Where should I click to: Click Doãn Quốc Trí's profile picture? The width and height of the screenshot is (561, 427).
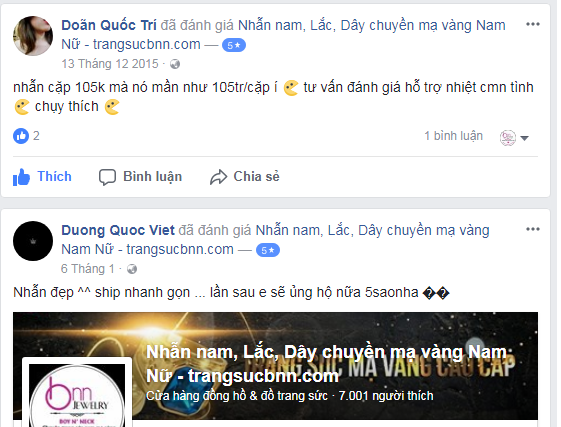pos(33,36)
